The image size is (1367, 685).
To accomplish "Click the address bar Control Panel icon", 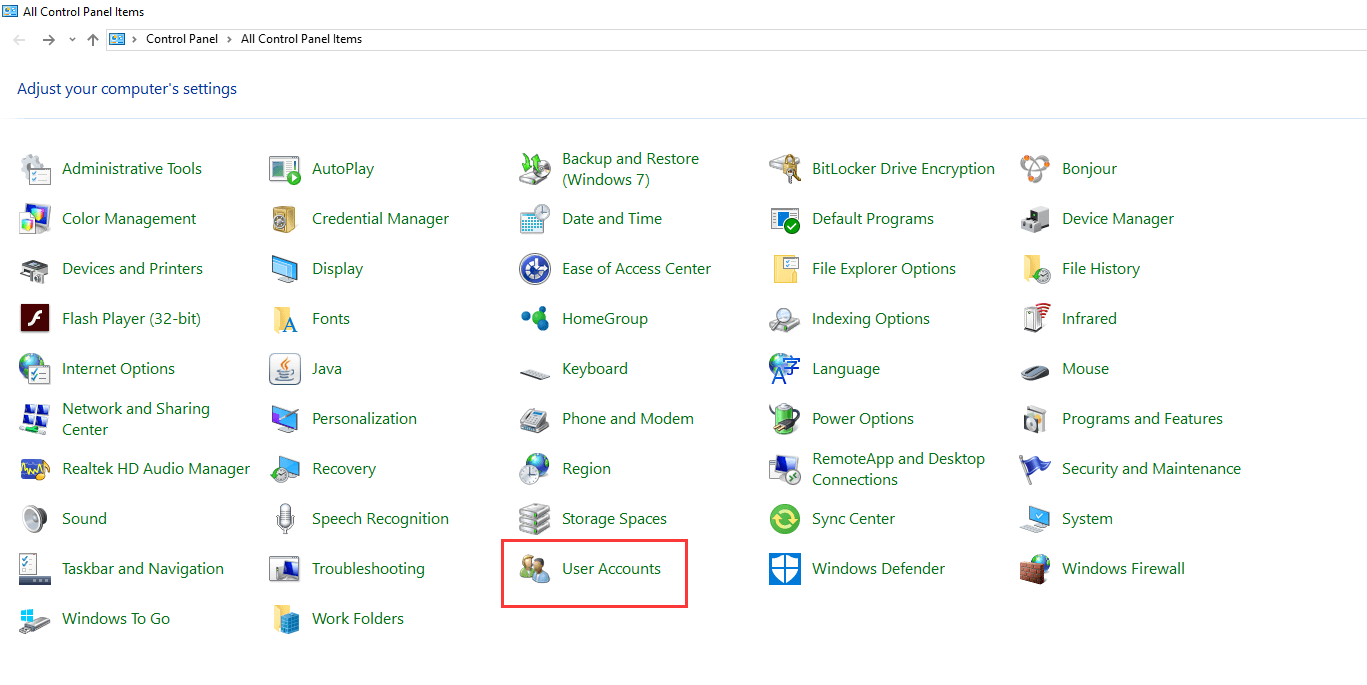I will (117, 40).
